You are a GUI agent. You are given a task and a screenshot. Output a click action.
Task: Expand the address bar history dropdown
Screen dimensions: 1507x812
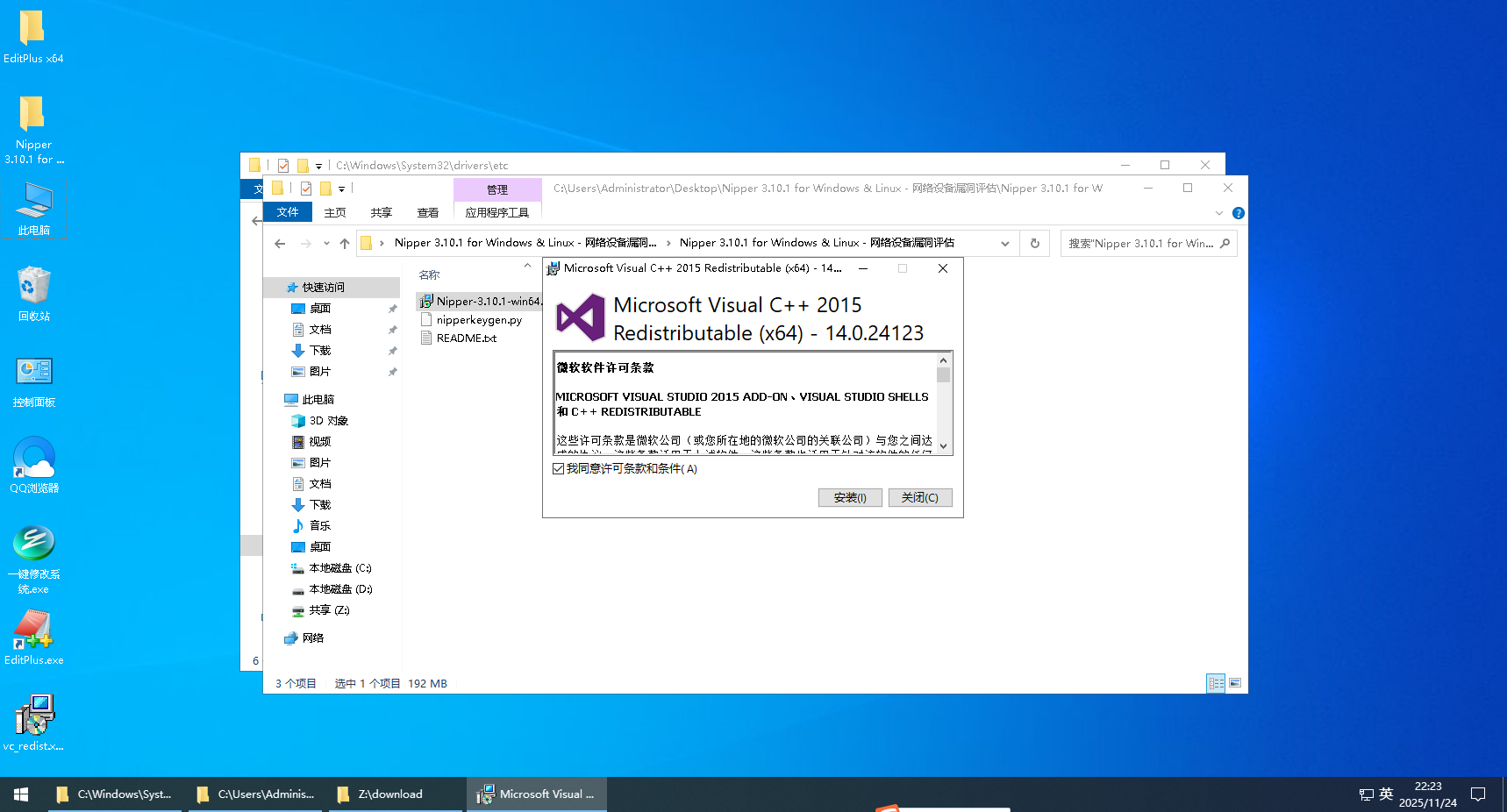[1005, 244]
